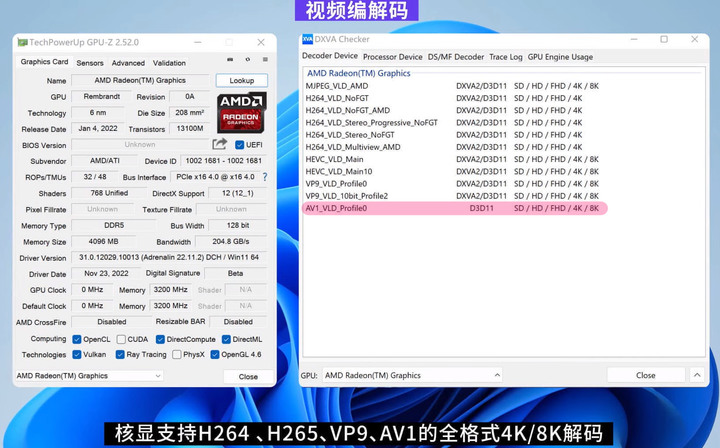This screenshot has height=448, width=720.
Task: Click the Memory Size value 4096 MB
Action: tap(103, 241)
